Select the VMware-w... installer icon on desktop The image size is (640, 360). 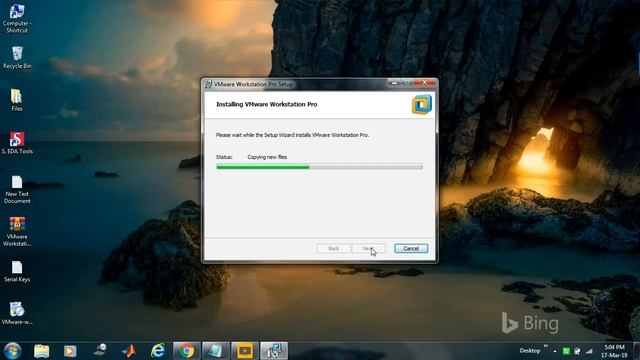coord(17,313)
